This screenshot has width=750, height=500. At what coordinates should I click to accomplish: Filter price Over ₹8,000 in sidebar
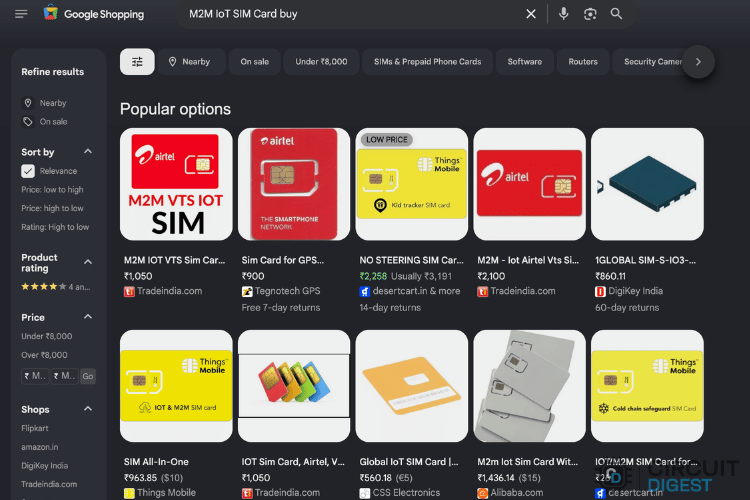point(44,355)
